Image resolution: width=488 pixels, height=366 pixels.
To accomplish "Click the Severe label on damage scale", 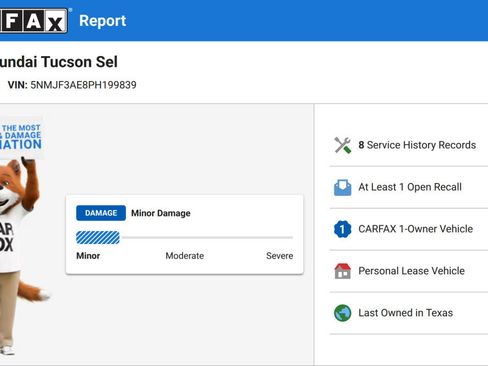I will click(280, 256).
